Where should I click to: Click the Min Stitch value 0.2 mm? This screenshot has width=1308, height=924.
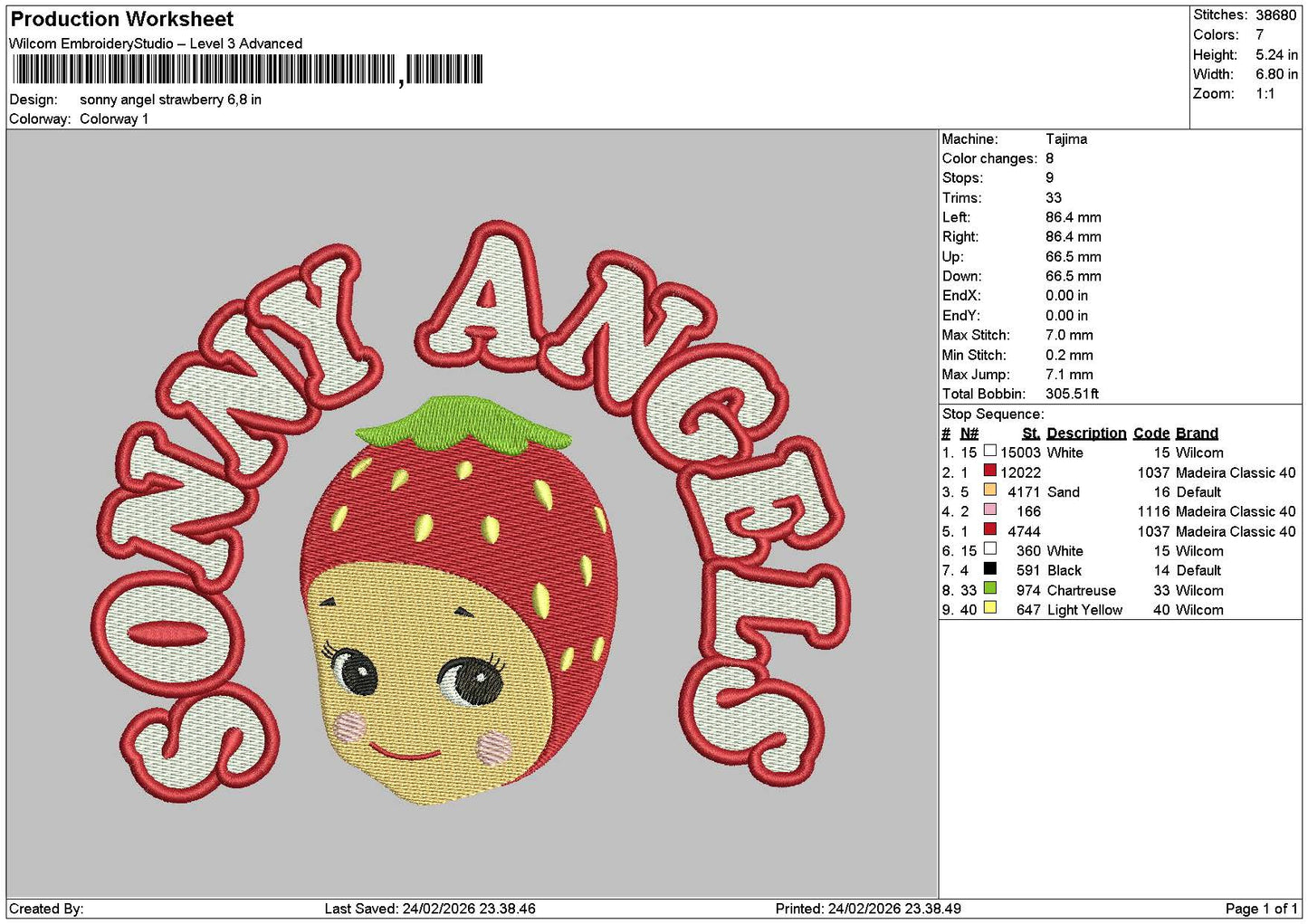1069,355
